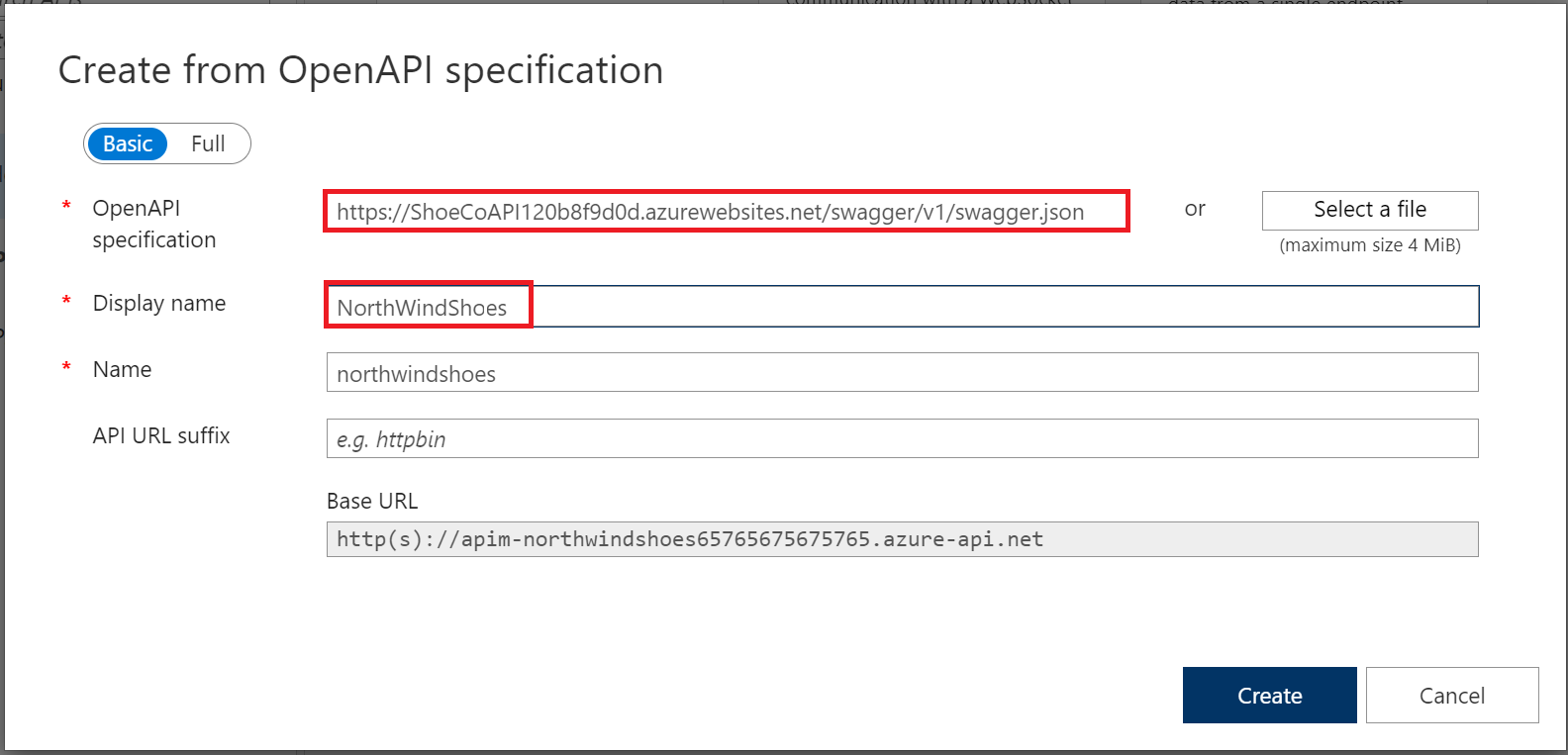Select the maximum size 4 MiB note
This screenshot has width=1568, height=755.
[1369, 244]
